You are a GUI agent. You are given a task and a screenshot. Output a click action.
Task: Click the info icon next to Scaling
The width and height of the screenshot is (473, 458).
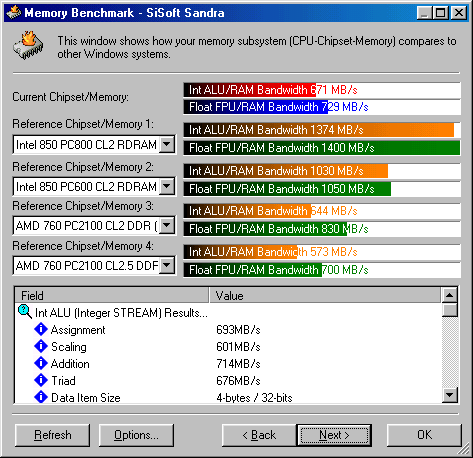click(41, 346)
